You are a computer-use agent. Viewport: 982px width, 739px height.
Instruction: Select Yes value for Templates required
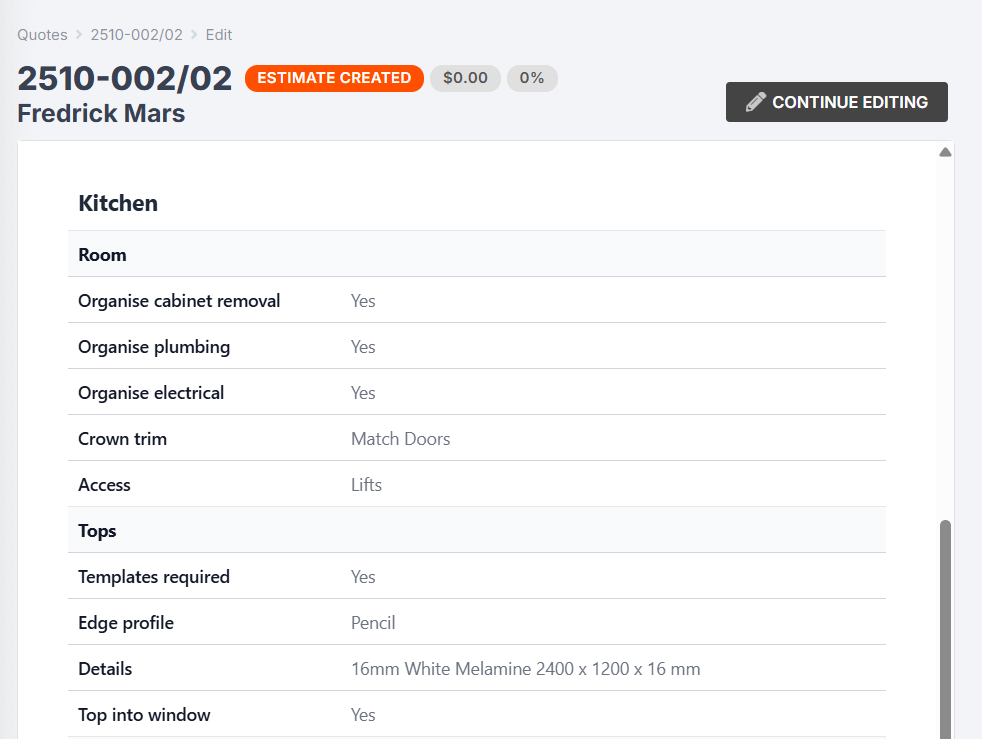click(x=363, y=577)
